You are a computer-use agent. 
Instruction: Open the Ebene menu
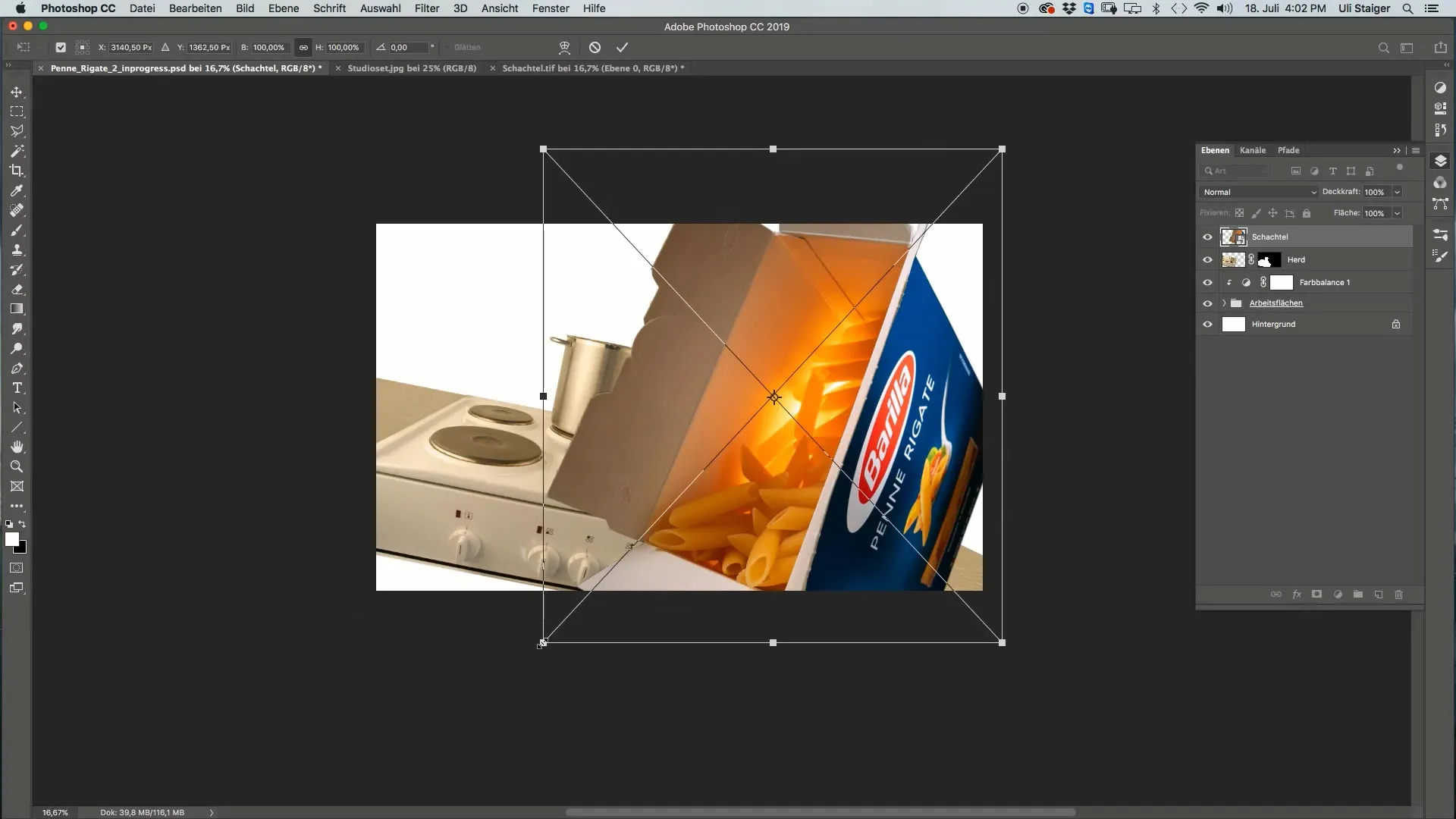tap(283, 8)
